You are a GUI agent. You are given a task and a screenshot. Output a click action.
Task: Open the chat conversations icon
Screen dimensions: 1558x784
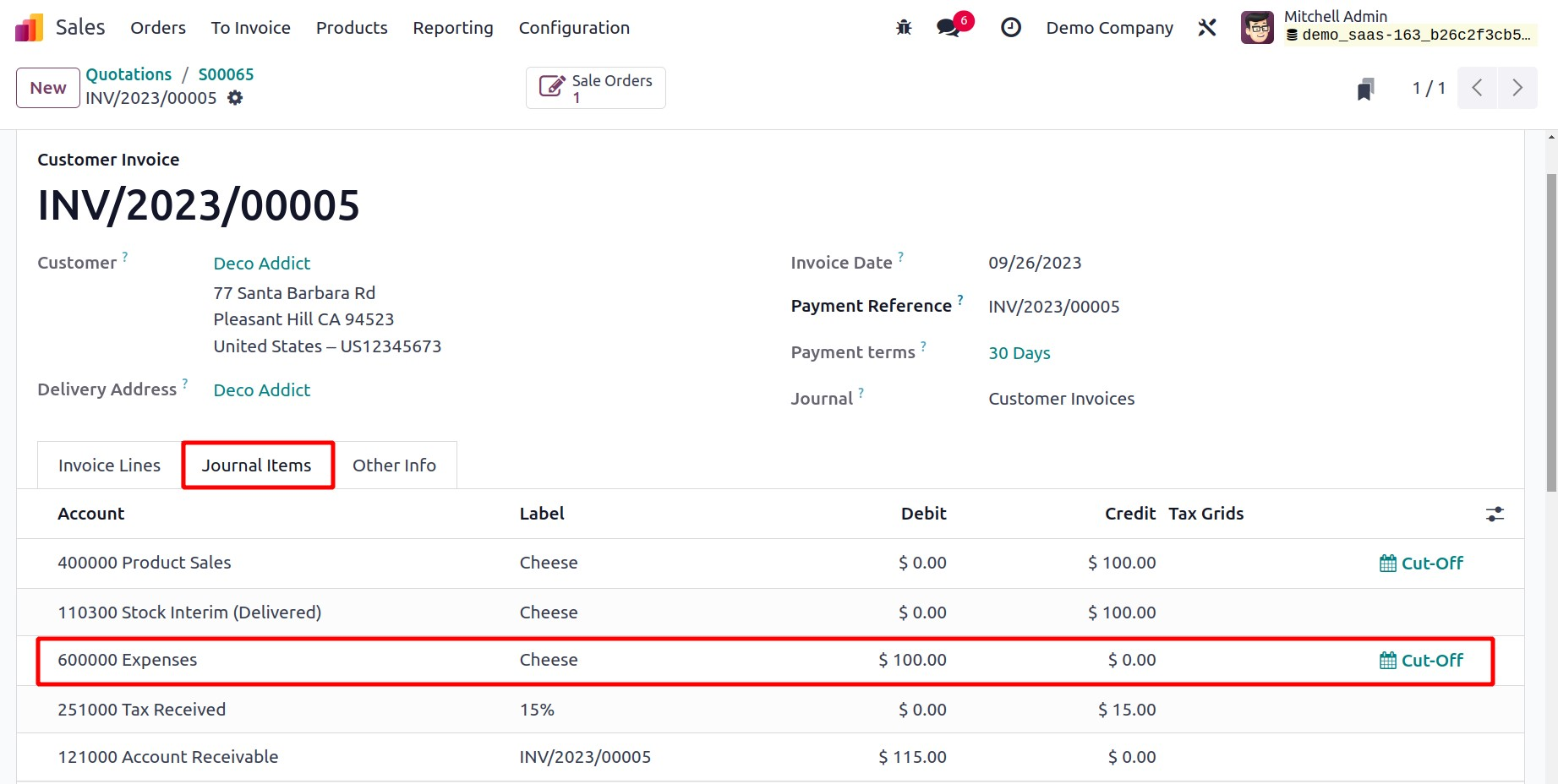click(x=948, y=28)
